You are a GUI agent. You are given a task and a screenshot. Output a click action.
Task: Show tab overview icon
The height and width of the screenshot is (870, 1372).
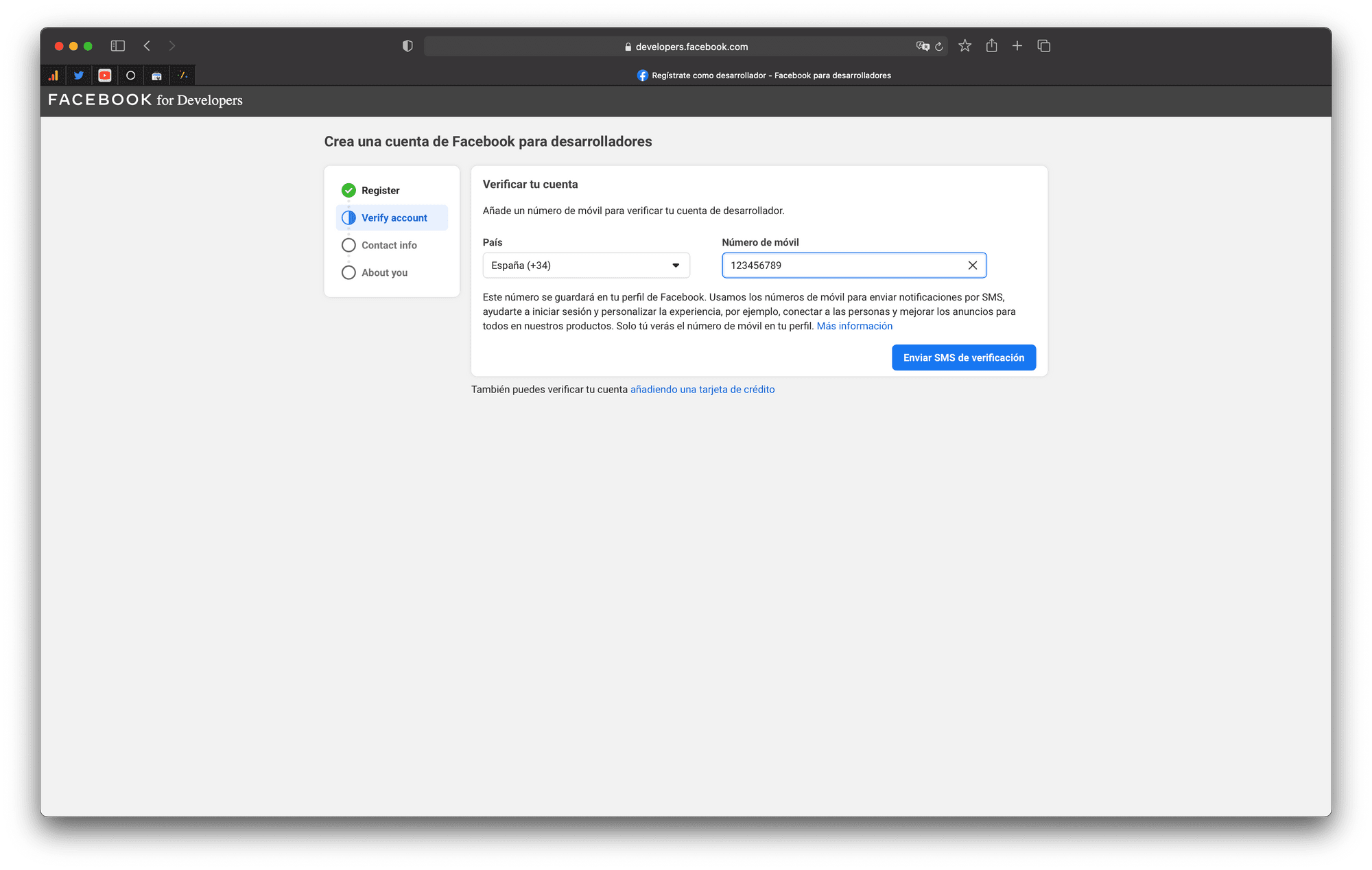(x=1044, y=46)
